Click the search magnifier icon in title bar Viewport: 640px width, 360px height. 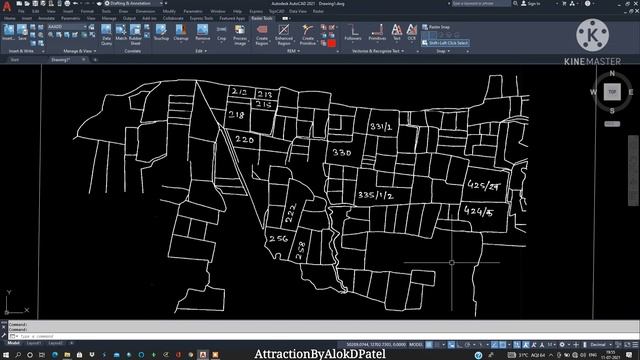pyautogui.click(x=516, y=3)
